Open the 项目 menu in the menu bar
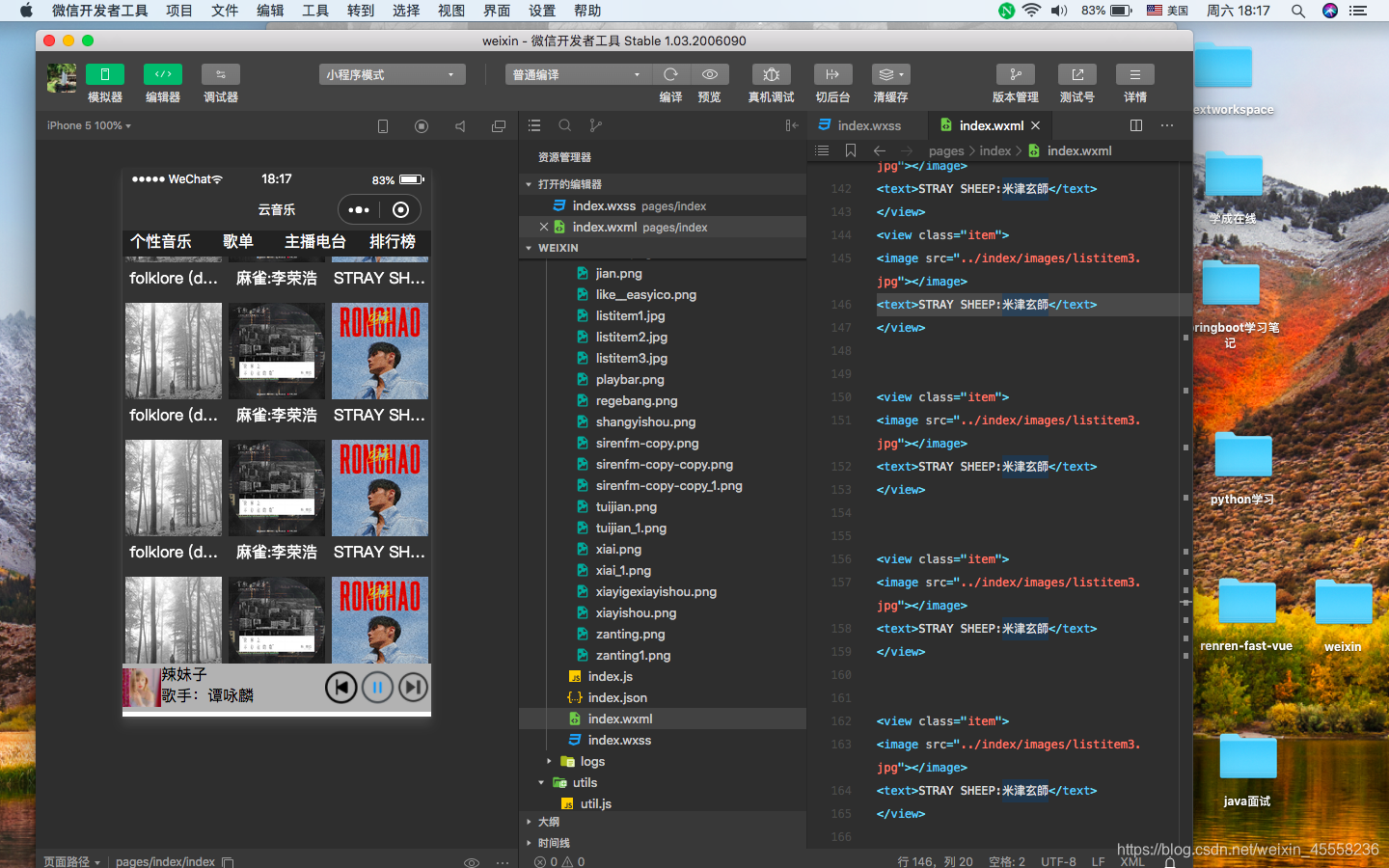The image size is (1389, 868). click(x=179, y=11)
